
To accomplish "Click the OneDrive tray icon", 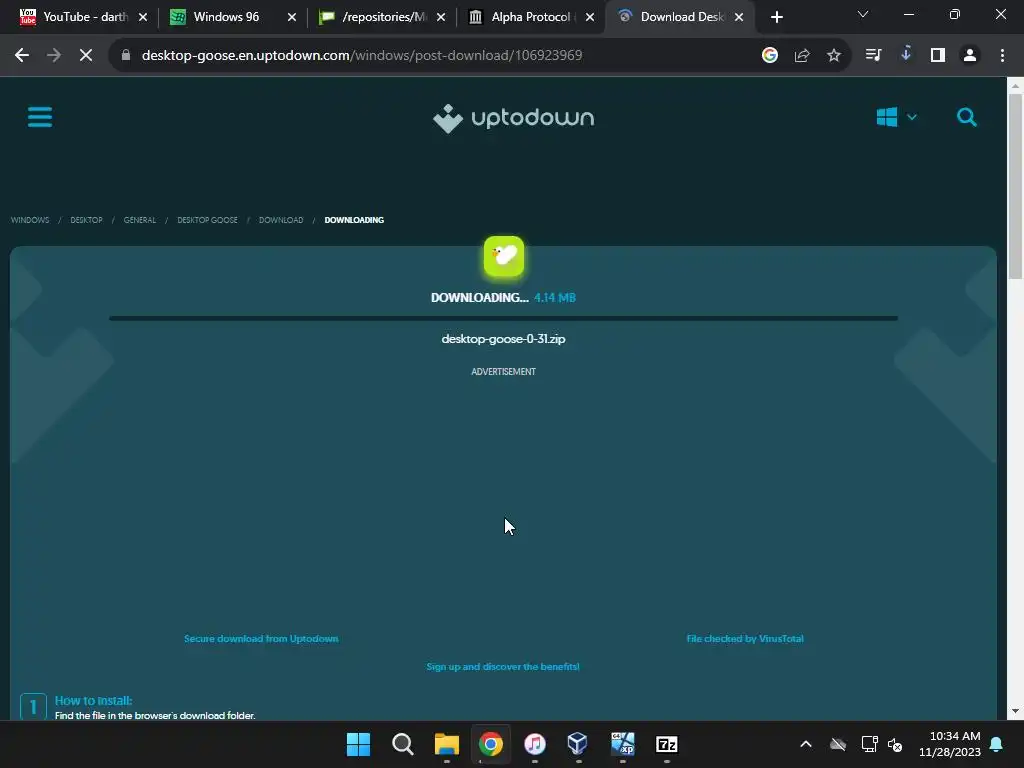I will [x=838, y=744].
